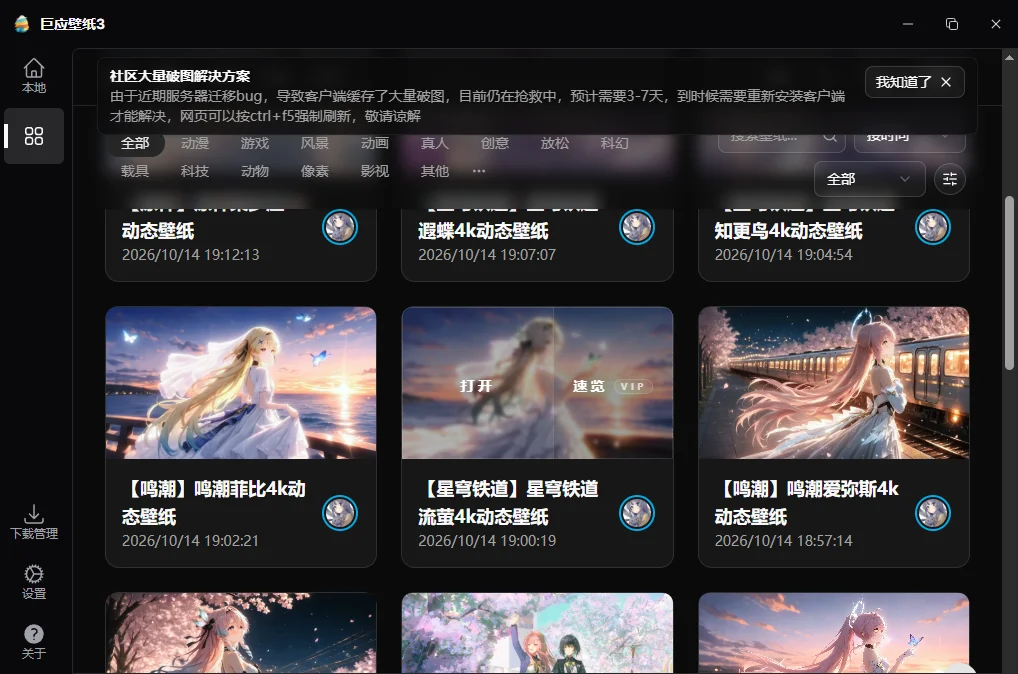Click title 遐蝶4k动态壁纸

483,231
